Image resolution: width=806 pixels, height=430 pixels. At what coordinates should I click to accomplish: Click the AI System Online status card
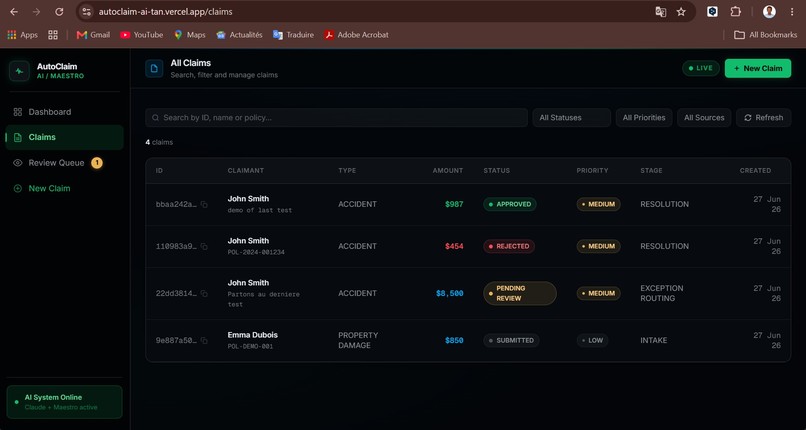pyautogui.click(x=64, y=402)
